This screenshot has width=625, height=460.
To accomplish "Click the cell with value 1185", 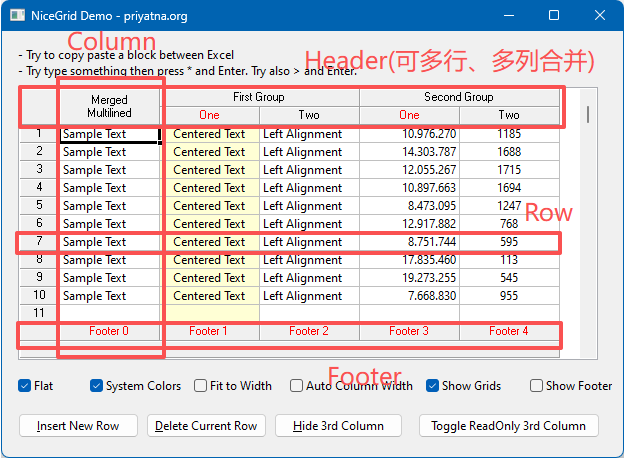I will pyautogui.click(x=509, y=134).
